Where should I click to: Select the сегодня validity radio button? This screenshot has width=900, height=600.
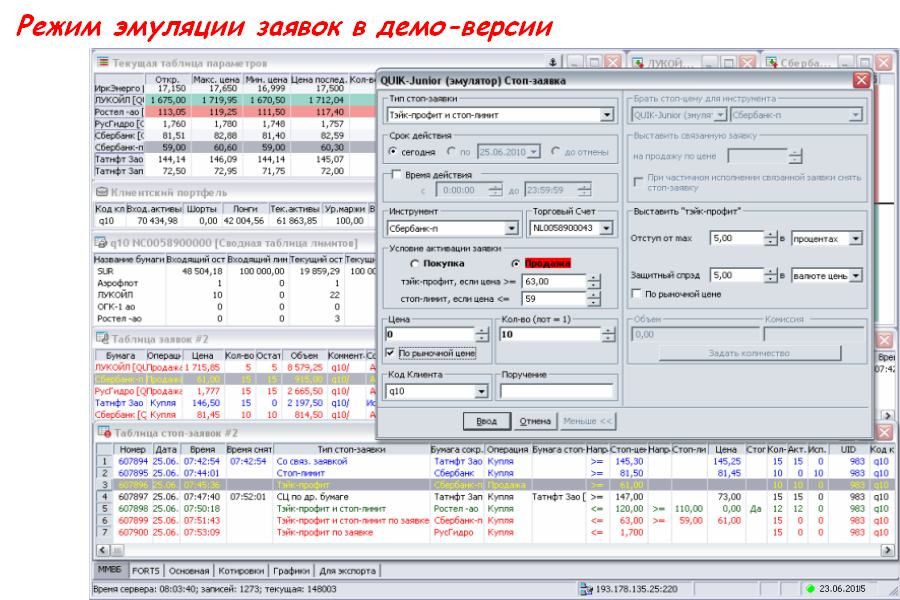(x=393, y=152)
